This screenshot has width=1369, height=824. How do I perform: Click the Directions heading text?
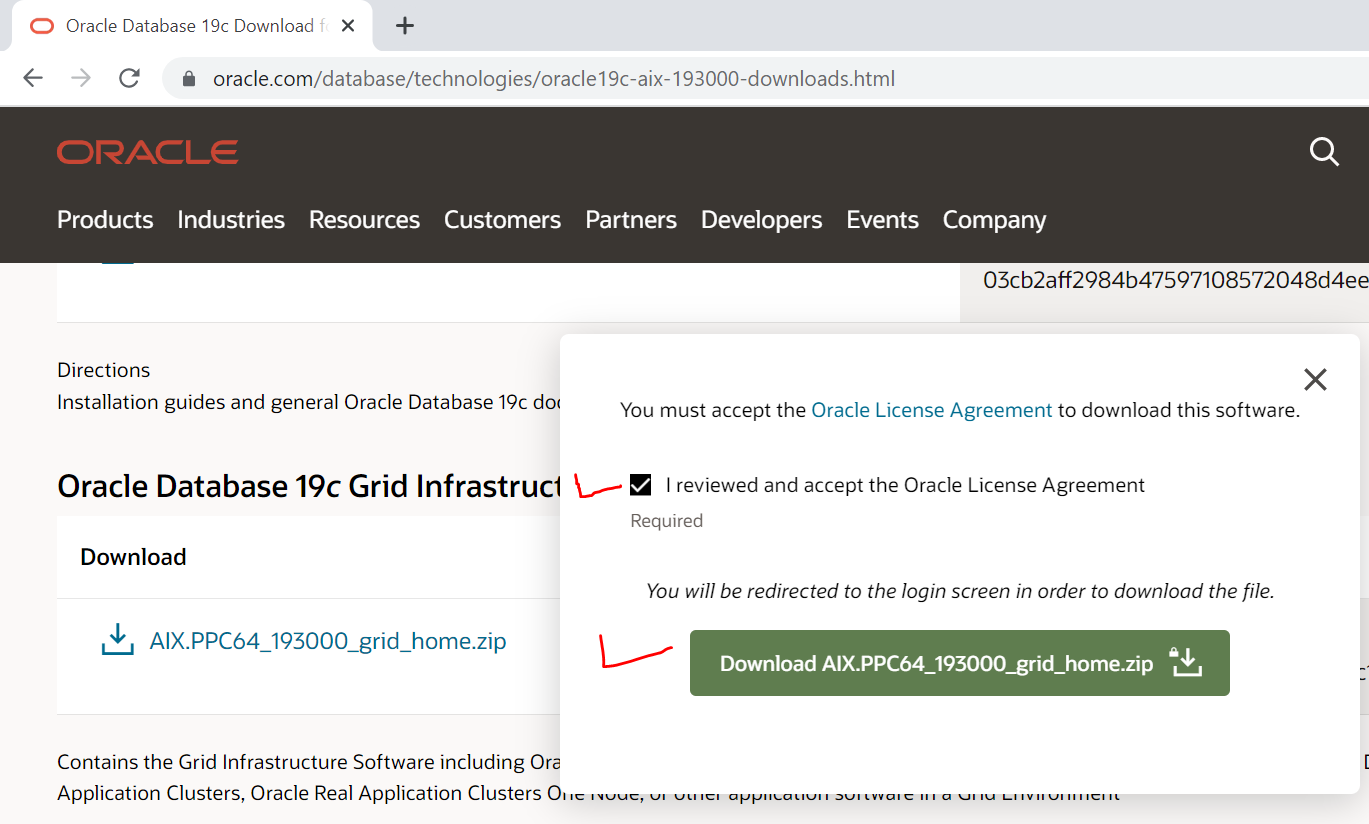(x=104, y=370)
